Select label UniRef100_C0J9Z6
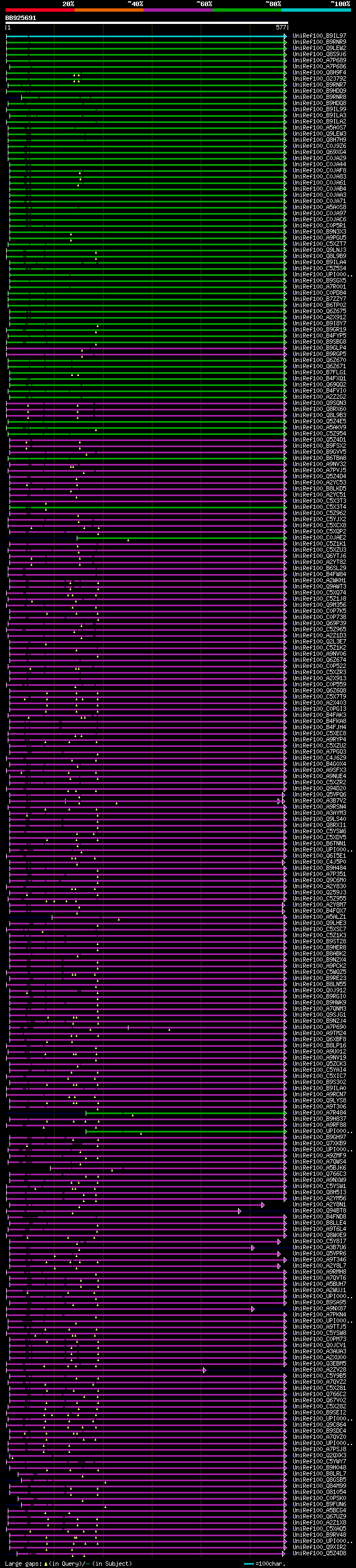 click(x=319, y=146)
